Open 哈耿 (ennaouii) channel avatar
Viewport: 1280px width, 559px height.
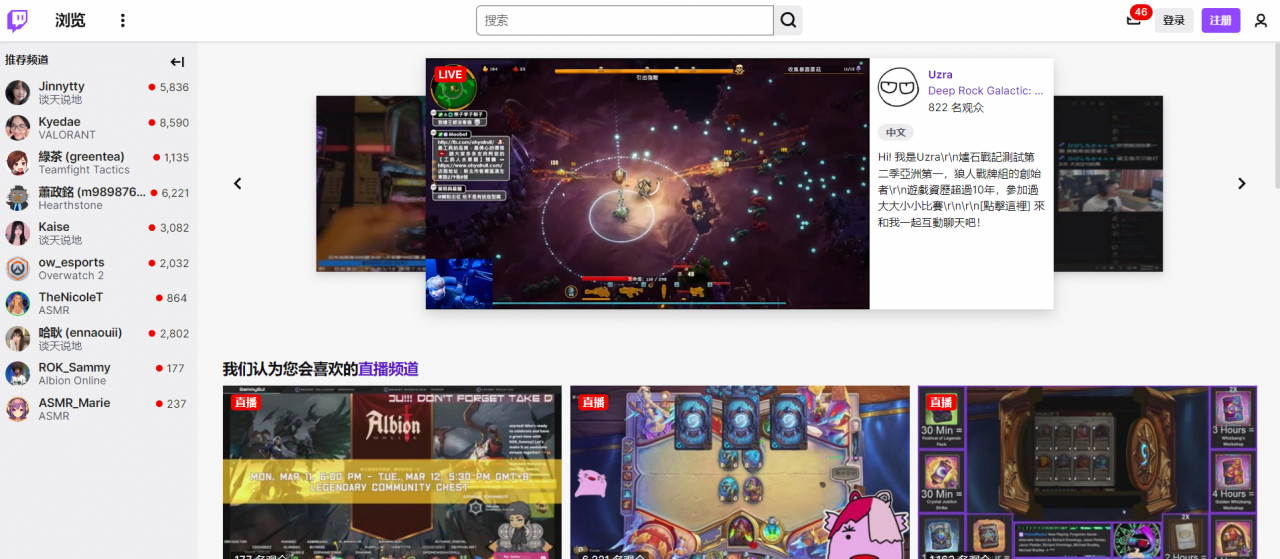click(18, 339)
